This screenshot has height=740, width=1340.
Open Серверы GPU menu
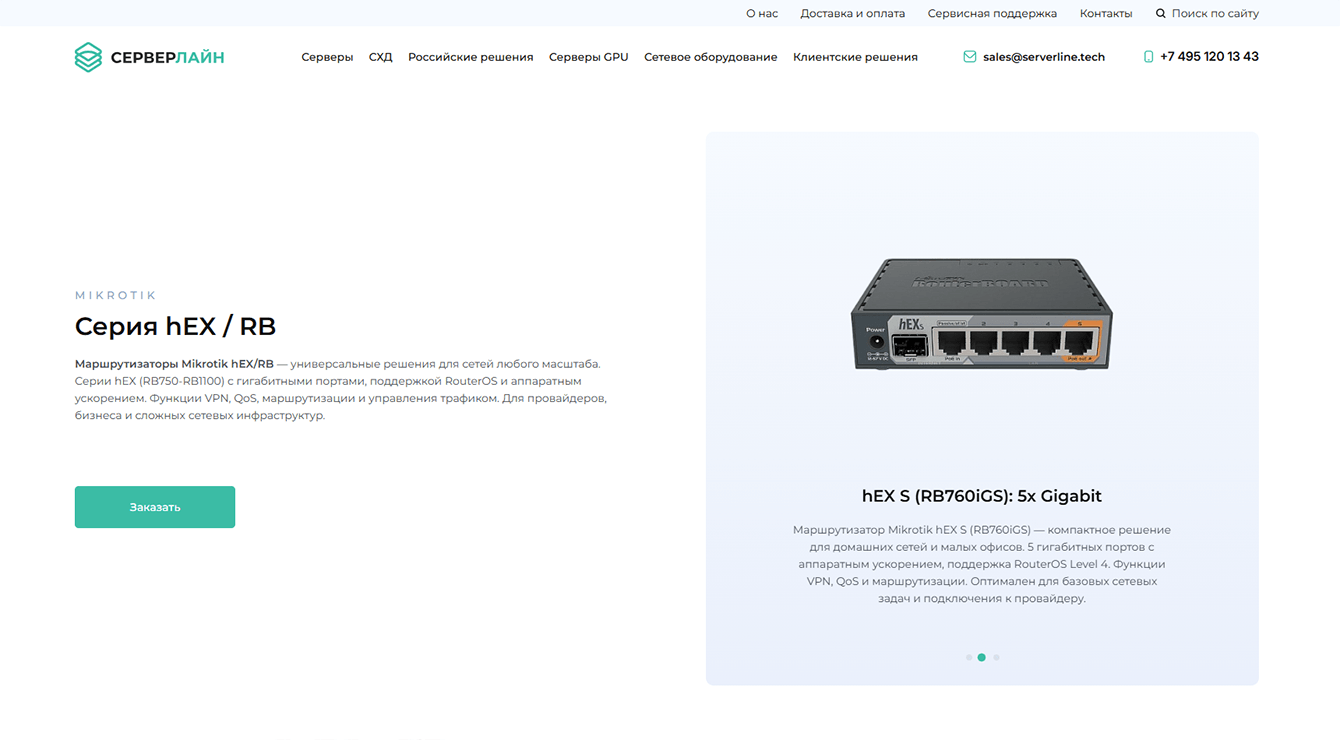[589, 57]
